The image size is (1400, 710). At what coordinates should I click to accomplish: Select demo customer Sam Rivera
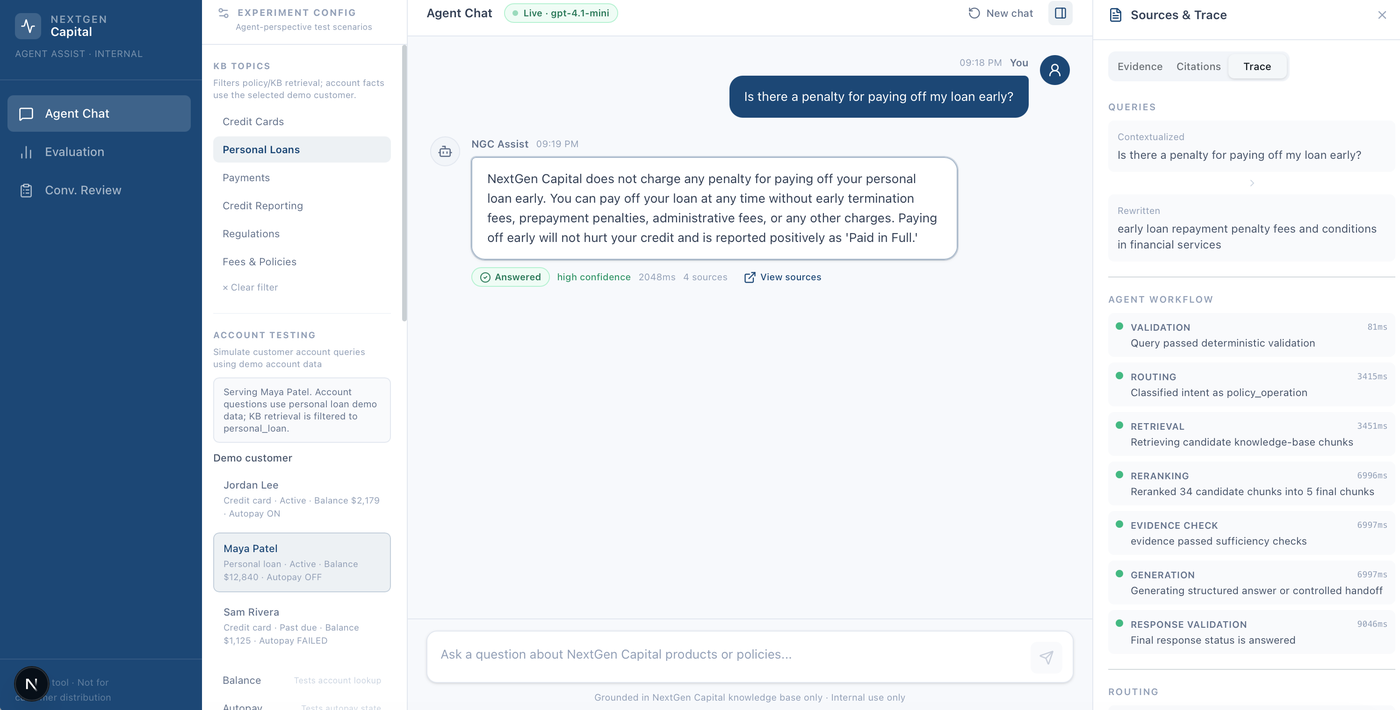302,625
